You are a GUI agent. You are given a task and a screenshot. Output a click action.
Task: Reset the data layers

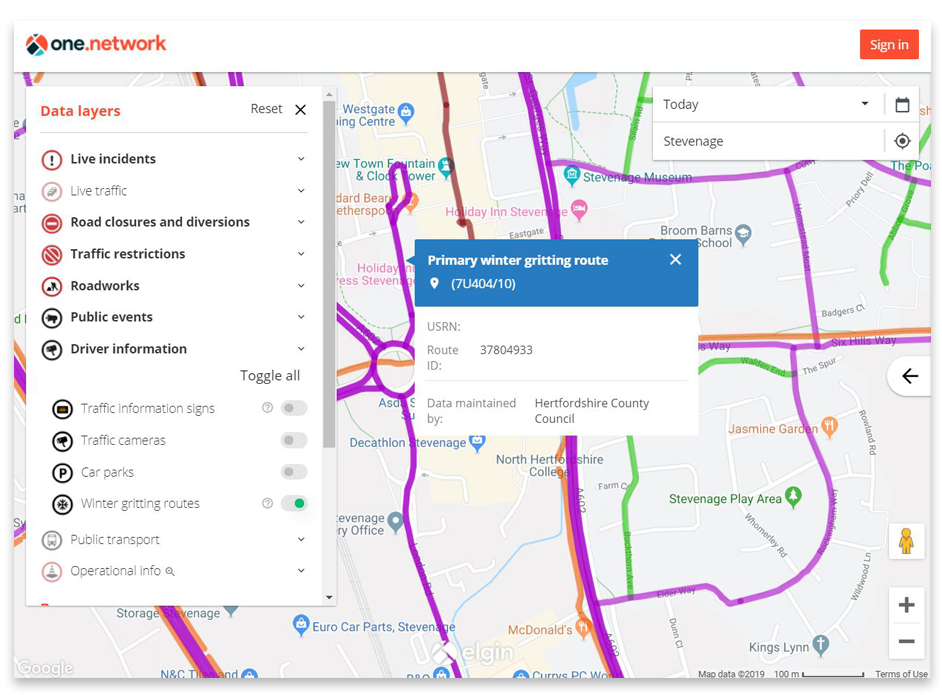(266, 109)
